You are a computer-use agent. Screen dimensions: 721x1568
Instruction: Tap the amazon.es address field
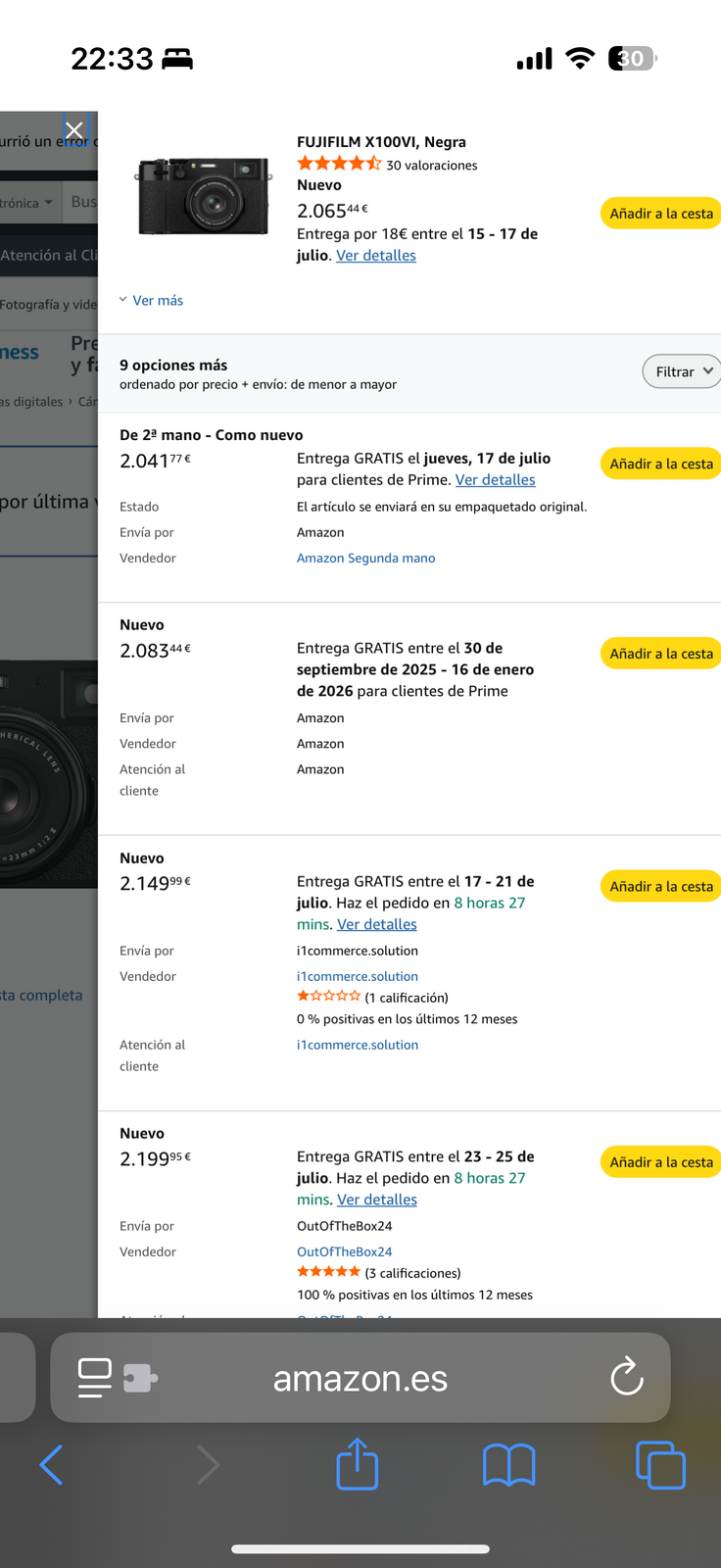tap(360, 1378)
